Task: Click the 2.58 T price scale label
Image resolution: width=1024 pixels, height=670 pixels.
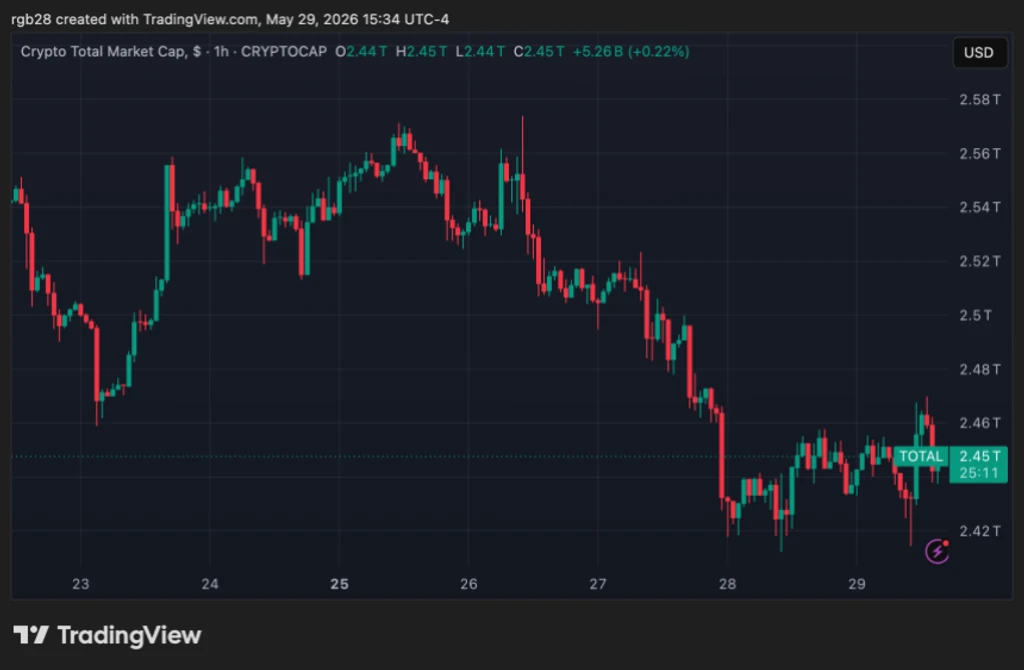Action: click(980, 100)
